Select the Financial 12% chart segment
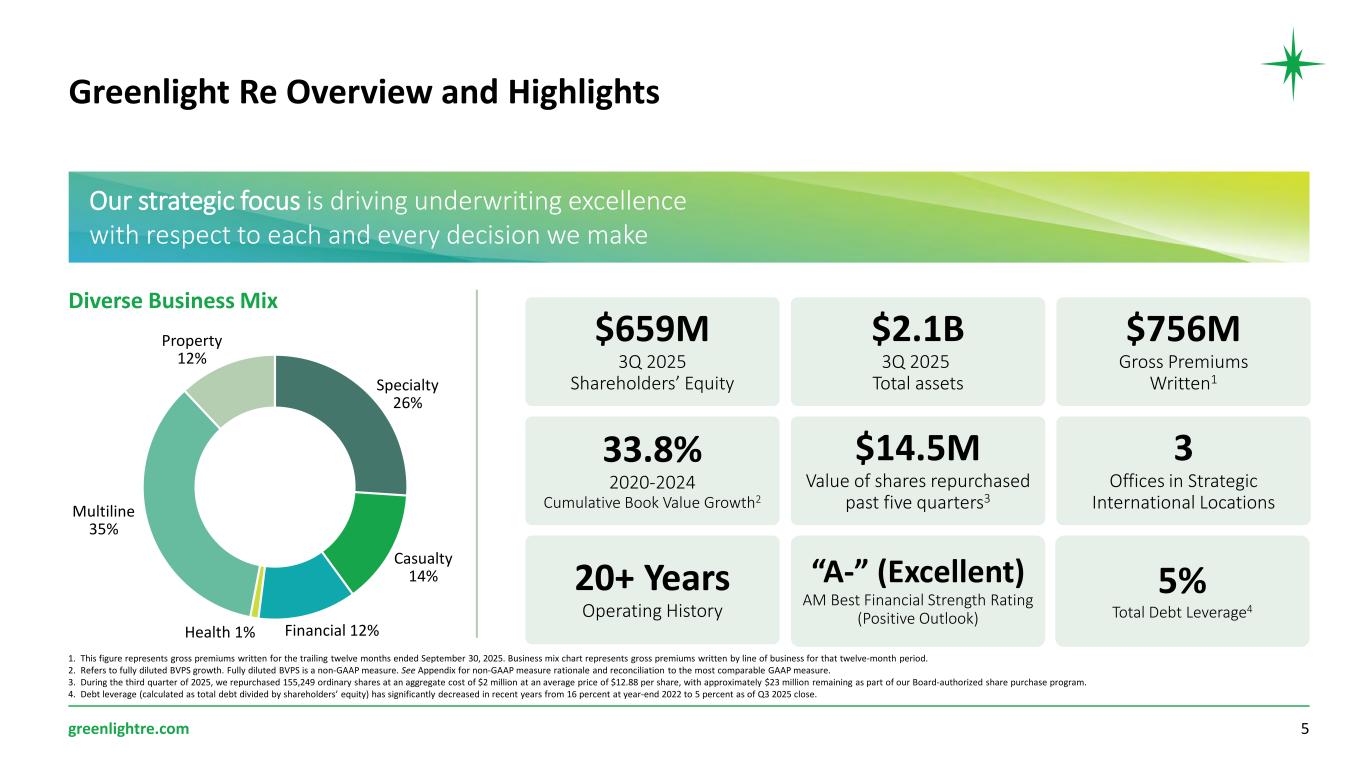Viewport: 1365px width, 768px height. 300,596
